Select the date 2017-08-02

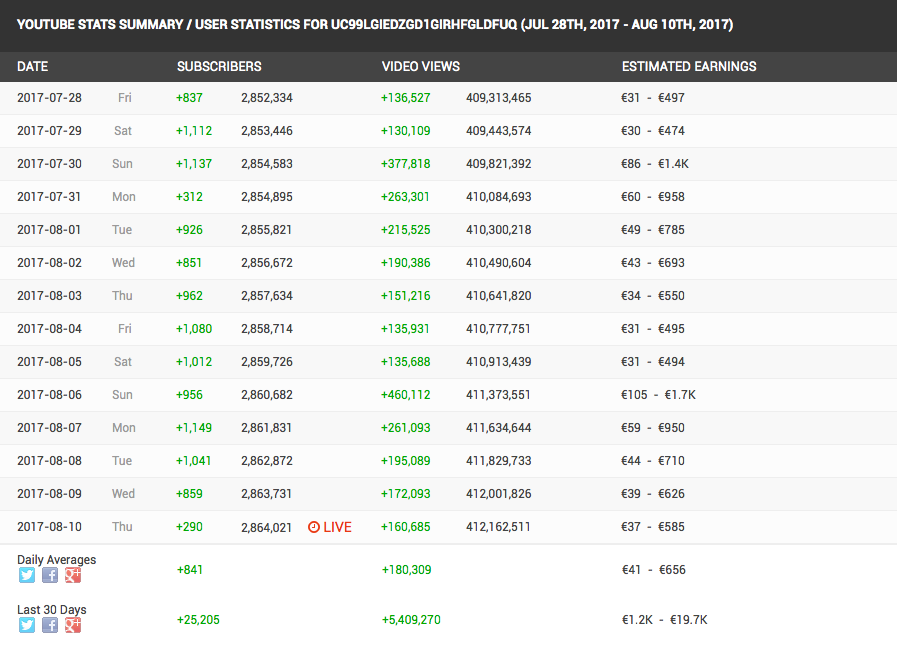click(x=49, y=263)
